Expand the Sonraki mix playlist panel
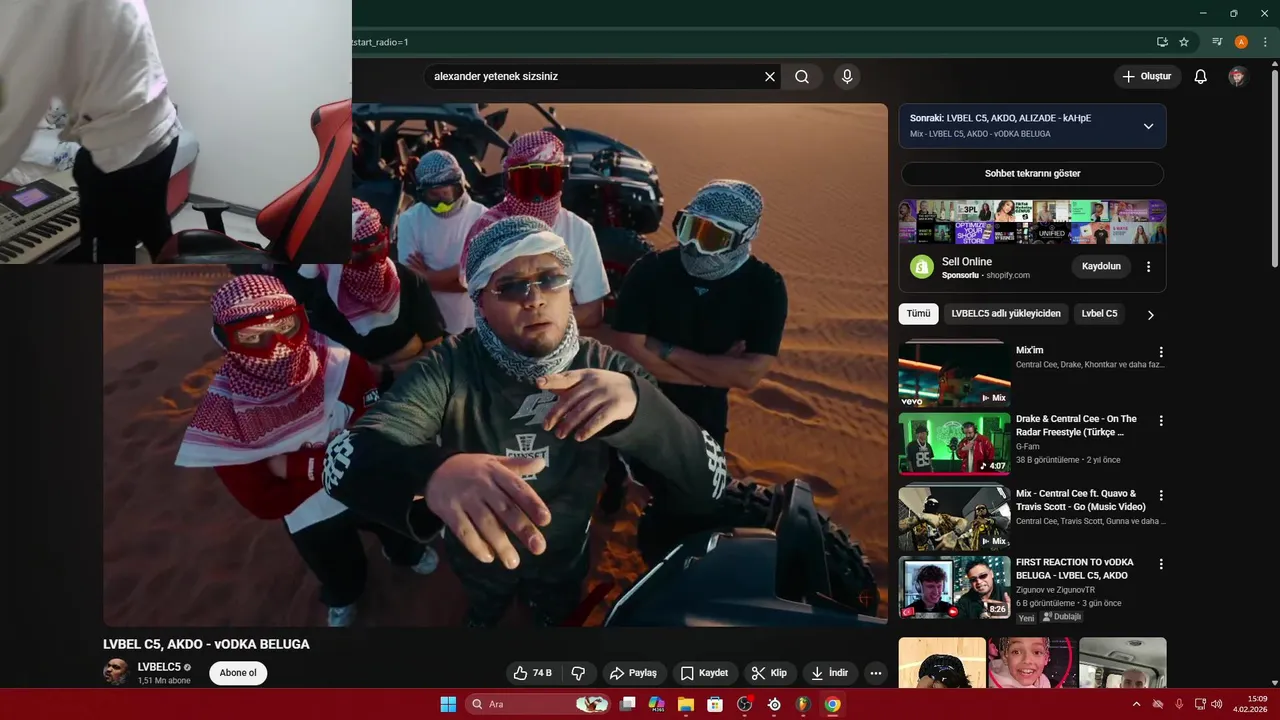Viewport: 1280px width, 720px height. click(x=1148, y=126)
